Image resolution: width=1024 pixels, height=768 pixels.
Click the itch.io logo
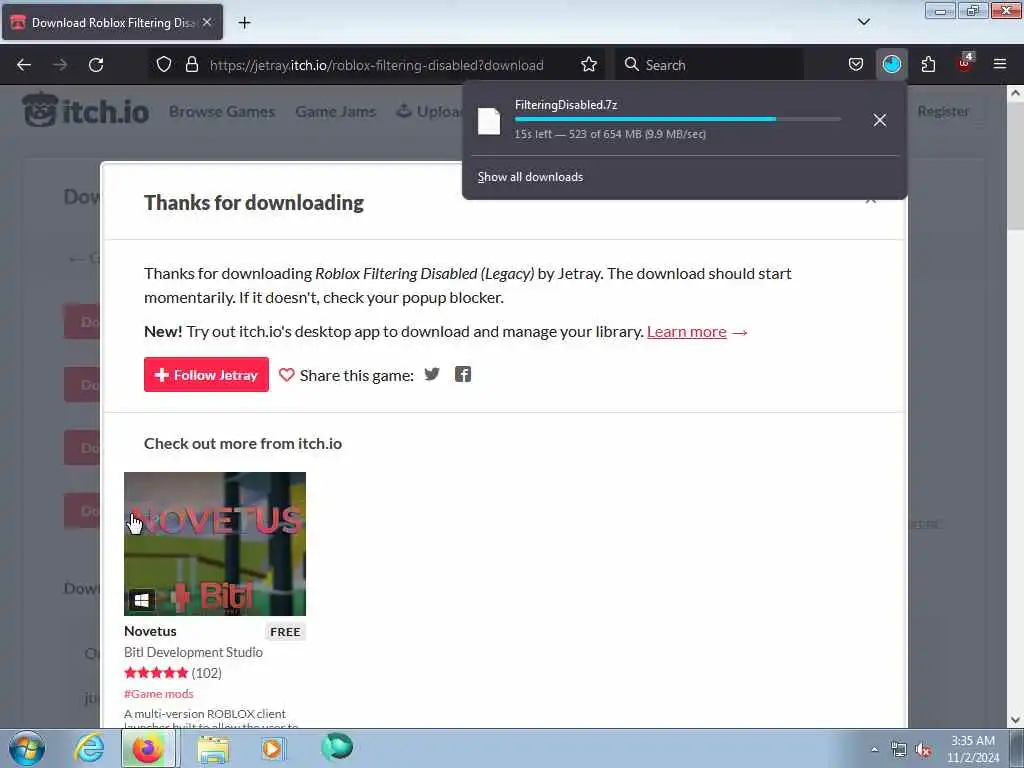coord(85,110)
